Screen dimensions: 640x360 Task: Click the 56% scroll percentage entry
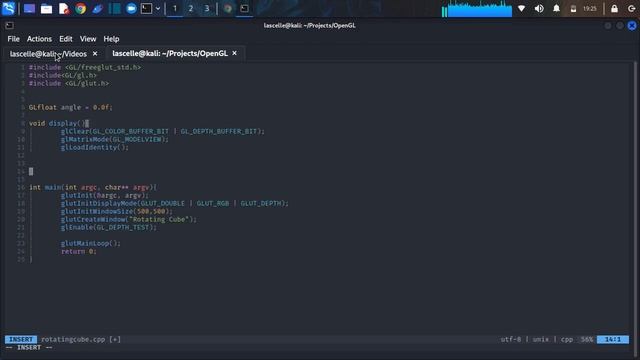pyautogui.click(x=587, y=339)
